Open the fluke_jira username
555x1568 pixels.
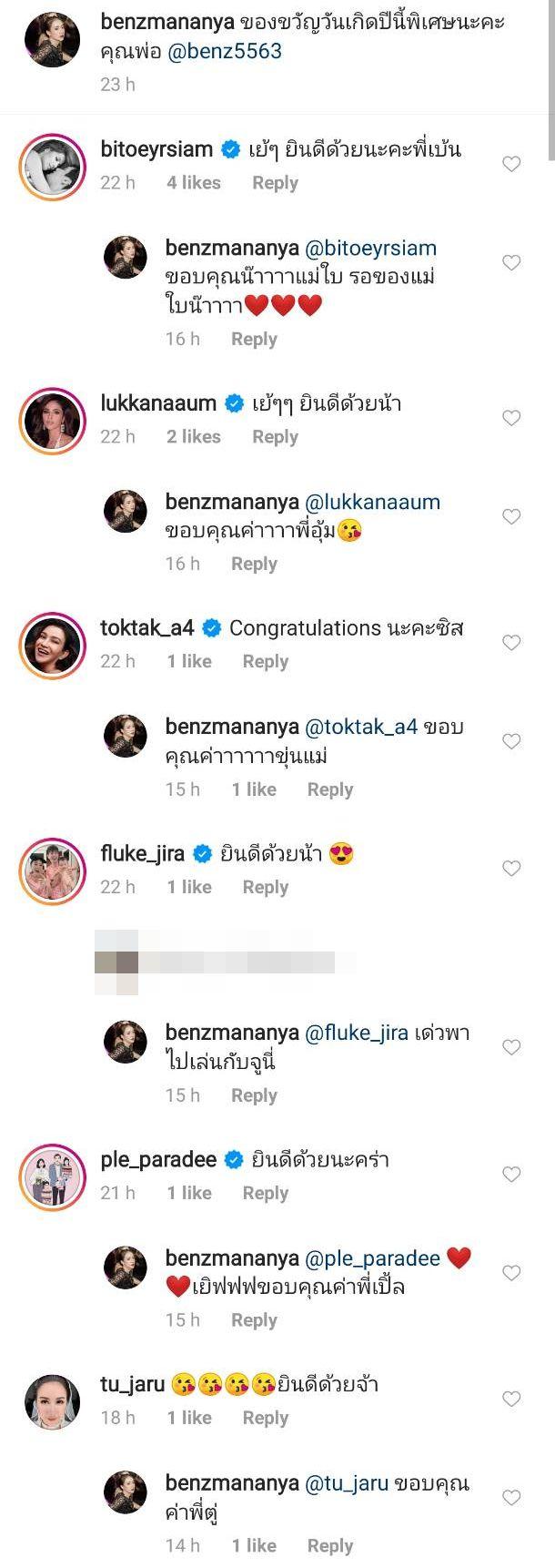click(x=142, y=854)
